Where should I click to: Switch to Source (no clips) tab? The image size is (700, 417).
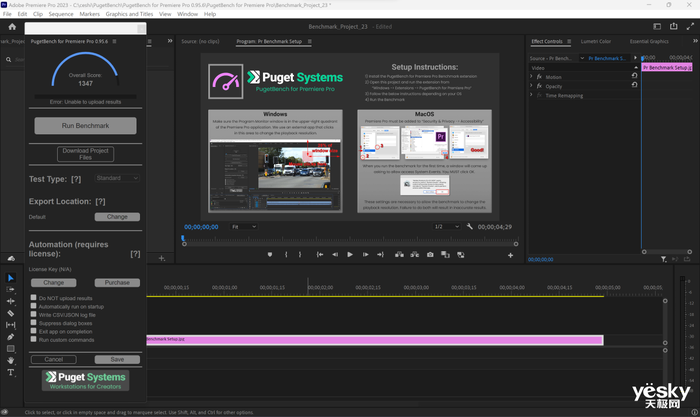tap(200, 41)
